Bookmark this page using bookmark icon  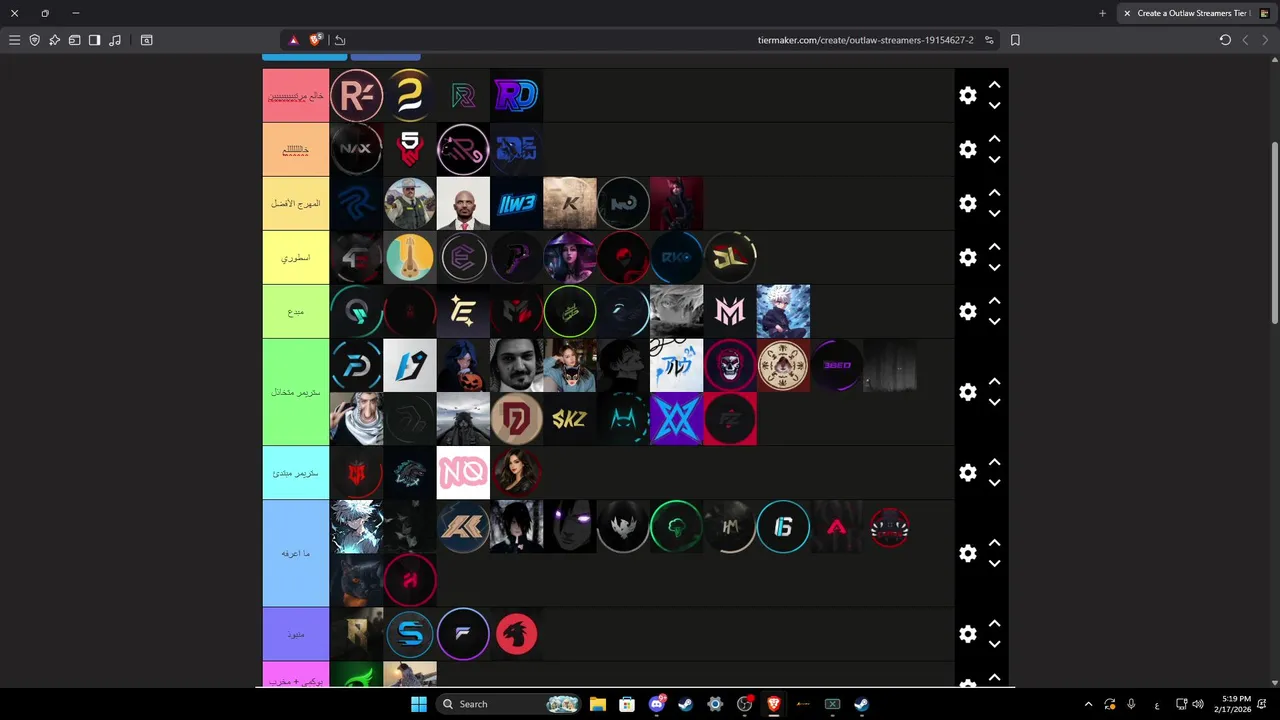tap(1015, 40)
